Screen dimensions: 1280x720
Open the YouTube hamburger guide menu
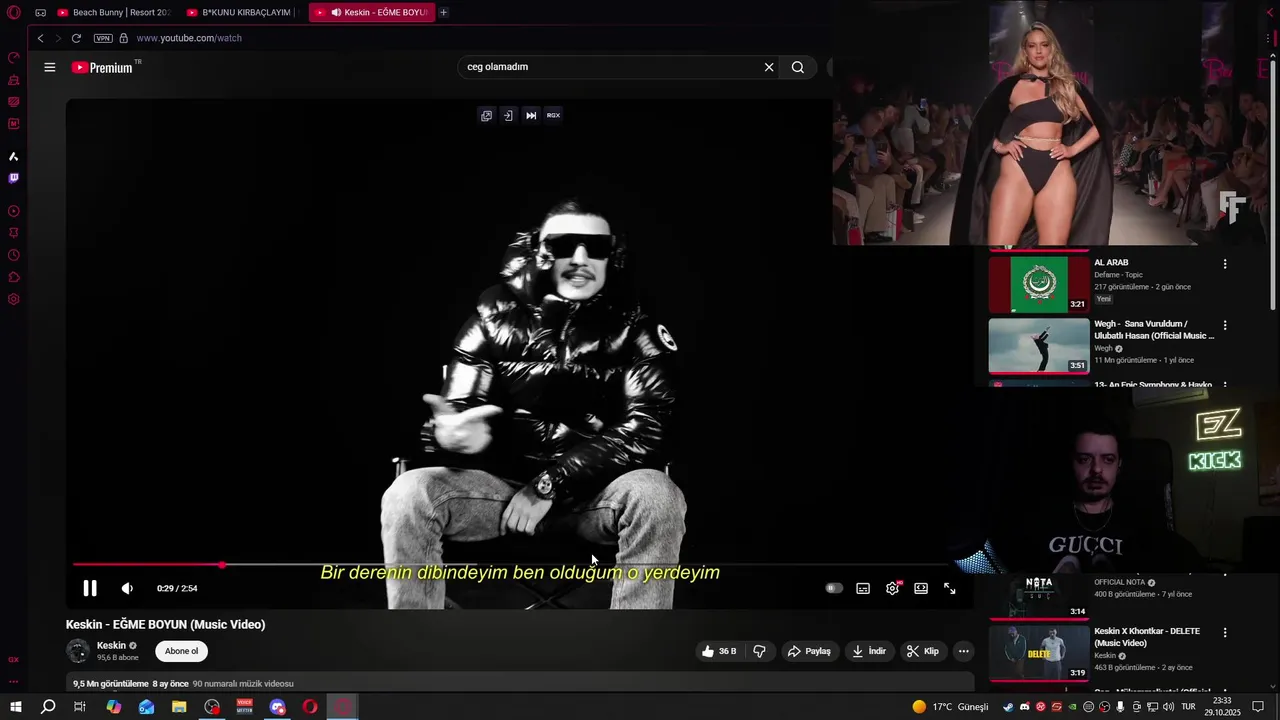click(49, 67)
